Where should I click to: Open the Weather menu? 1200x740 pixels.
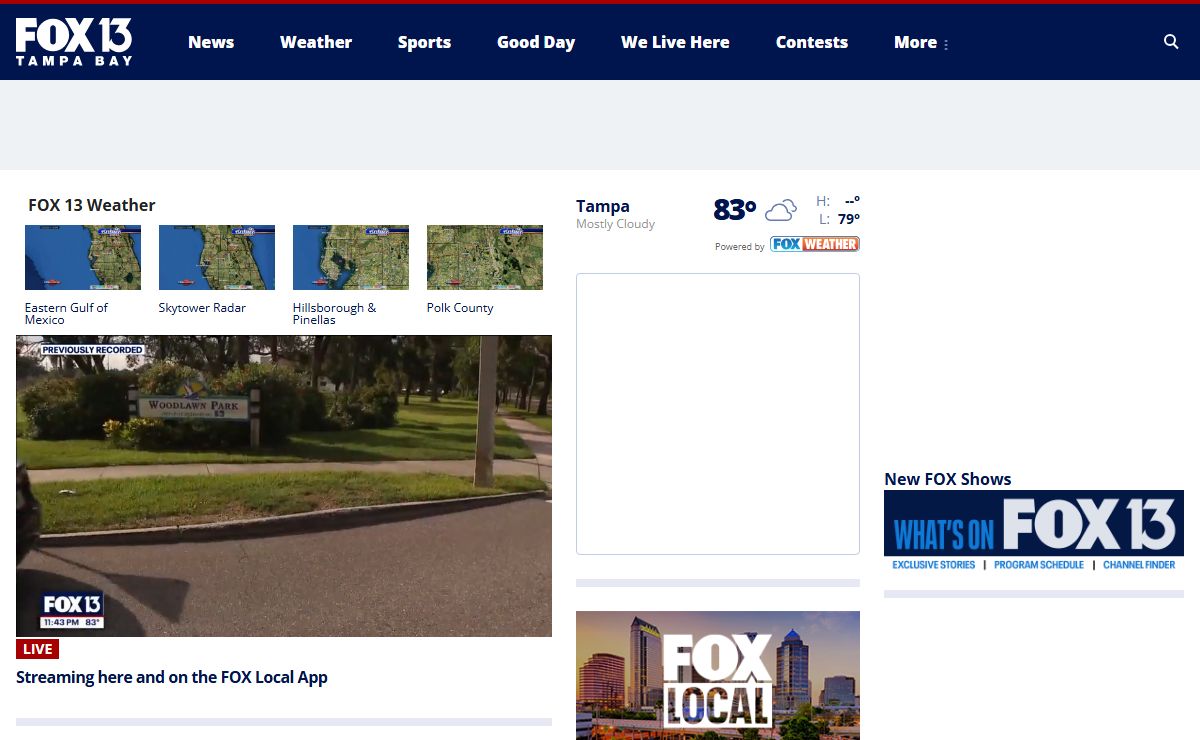point(316,42)
